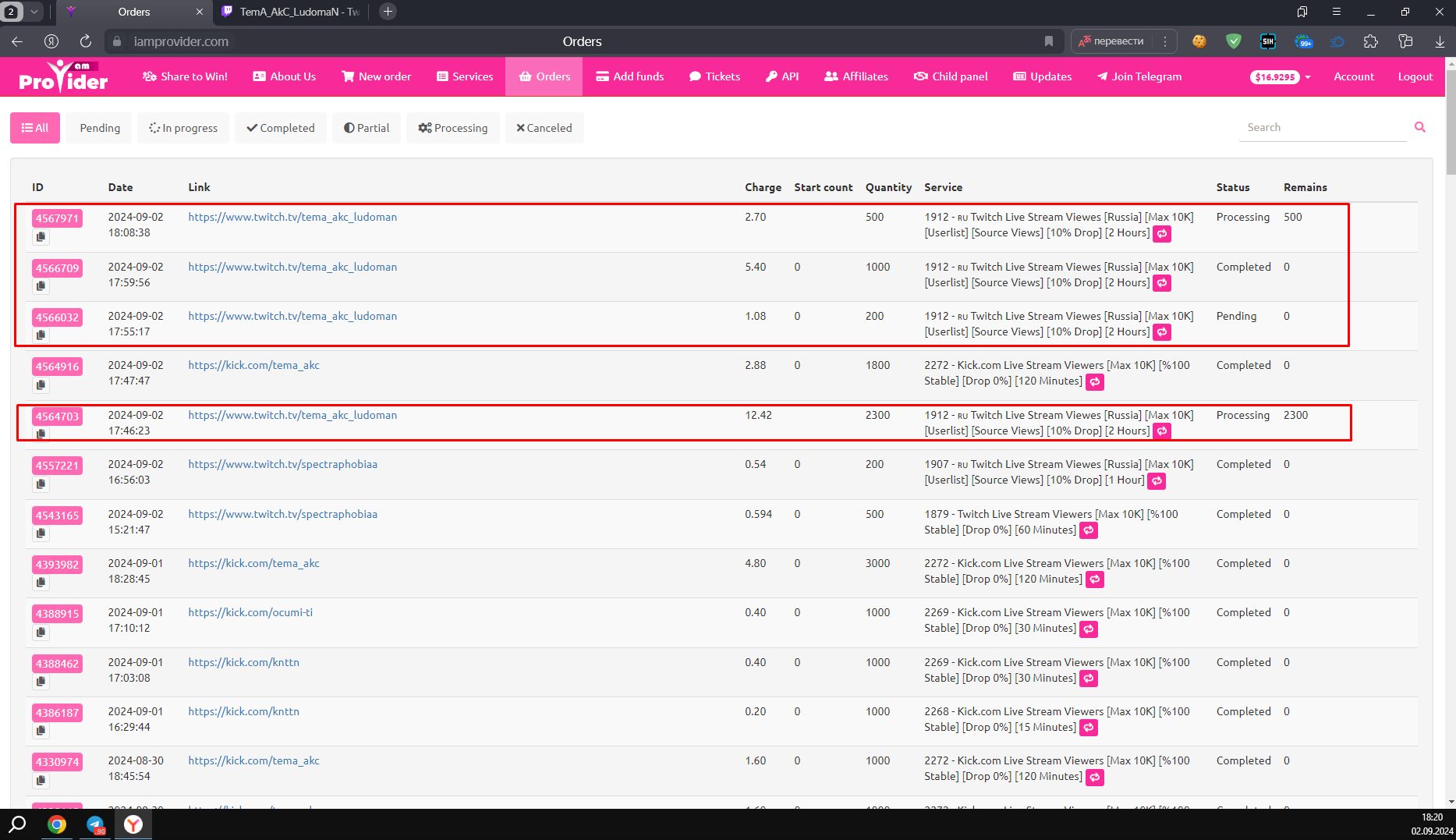Viewport: 1456px width, 840px height.
Task: Click the pink reorder icon for order 4567971
Action: point(1162,233)
